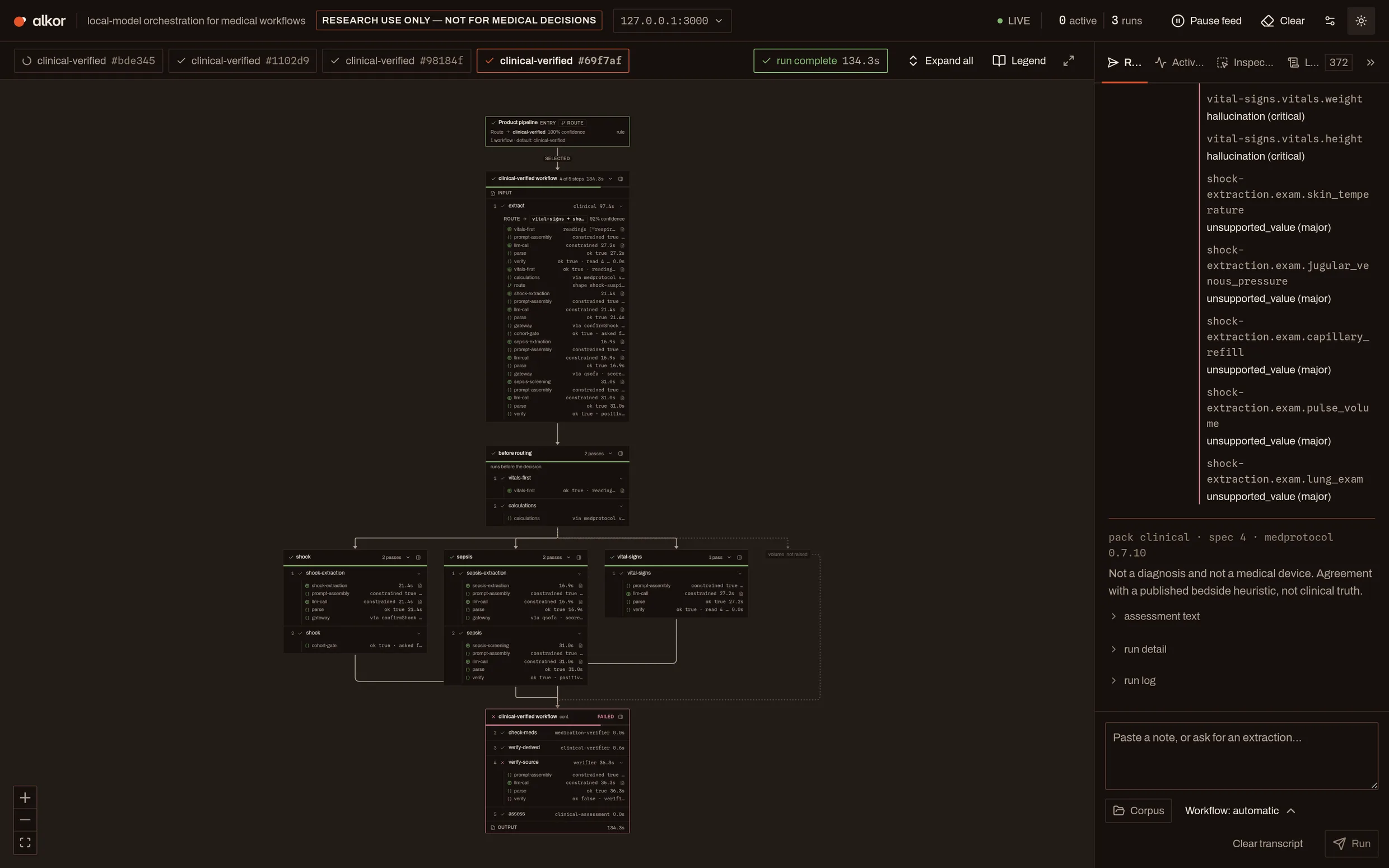Clear the feed with the Clear button
This screenshot has height=868, width=1389.
point(1283,21)
